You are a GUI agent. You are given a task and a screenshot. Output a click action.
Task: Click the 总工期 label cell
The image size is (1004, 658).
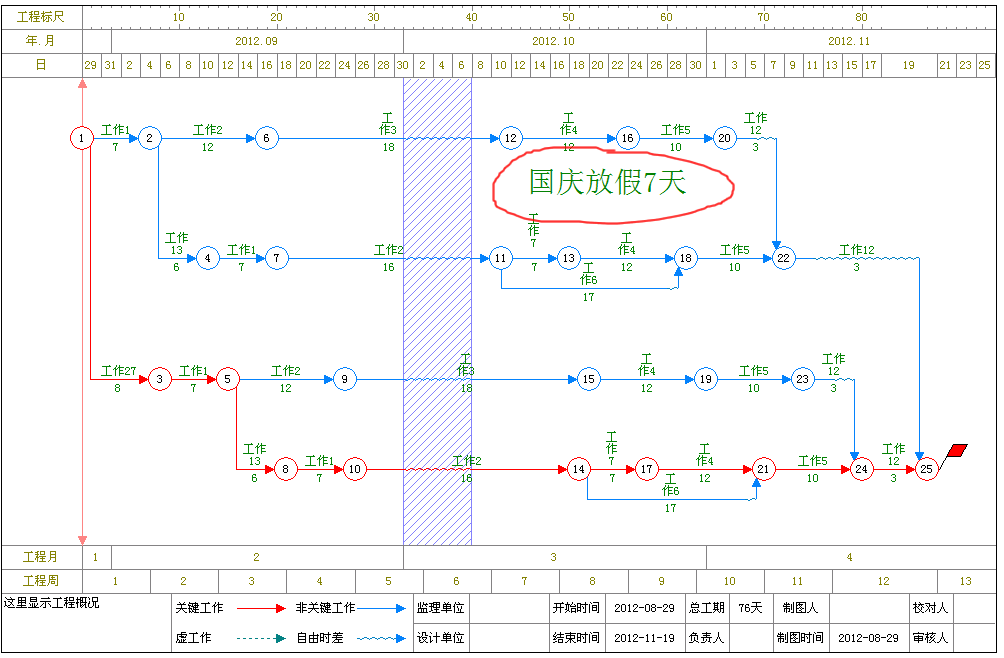coord(707,607)
